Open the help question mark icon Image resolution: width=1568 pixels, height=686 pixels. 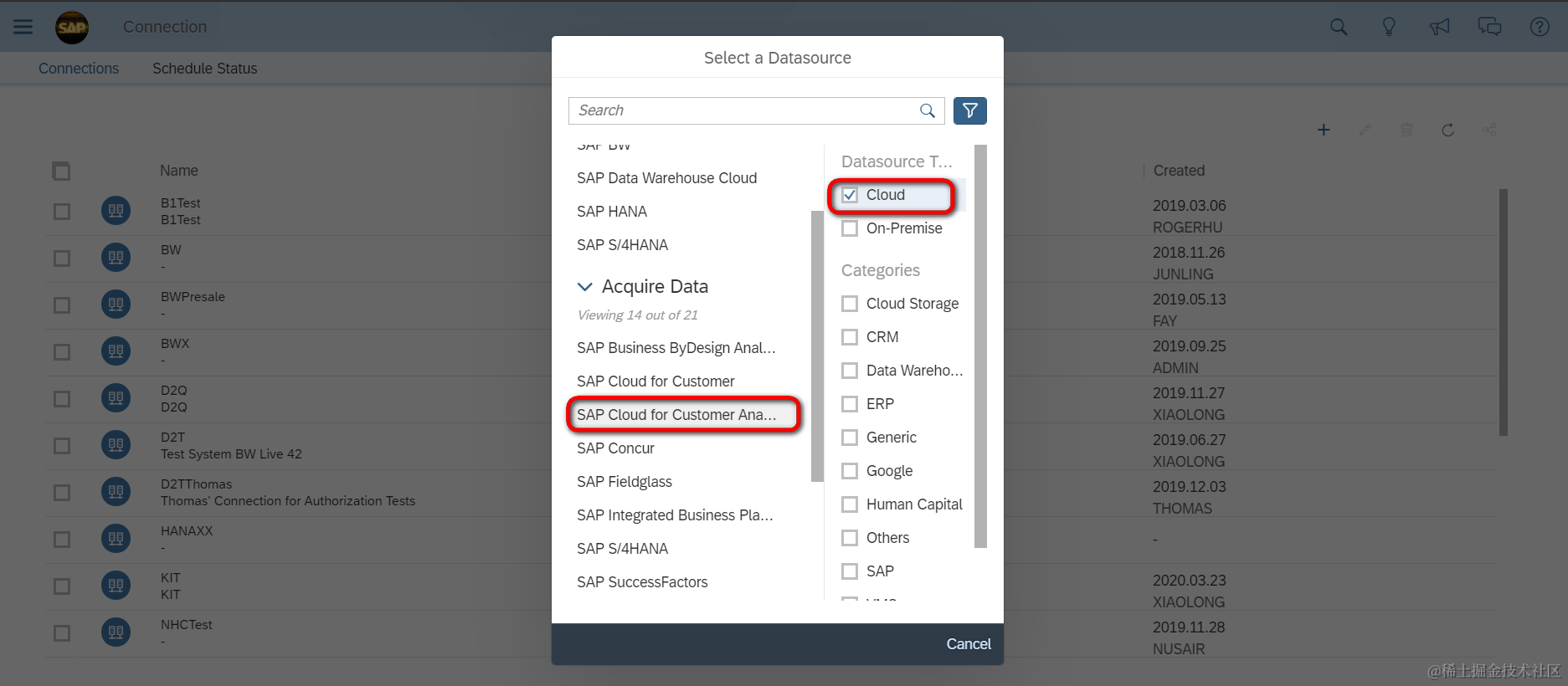pyautogui.click(x=1540, y=27)
